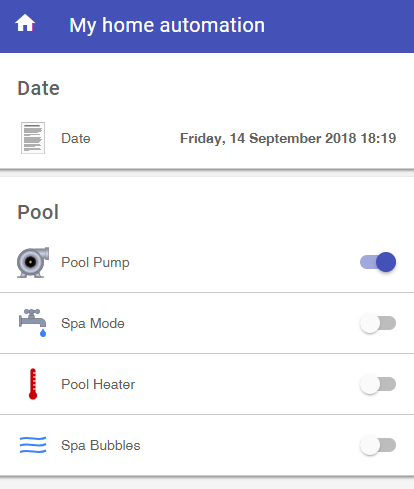Select the Spa Bubbles label
Viewport: 414px width, 489px height.
coord(101,446)
